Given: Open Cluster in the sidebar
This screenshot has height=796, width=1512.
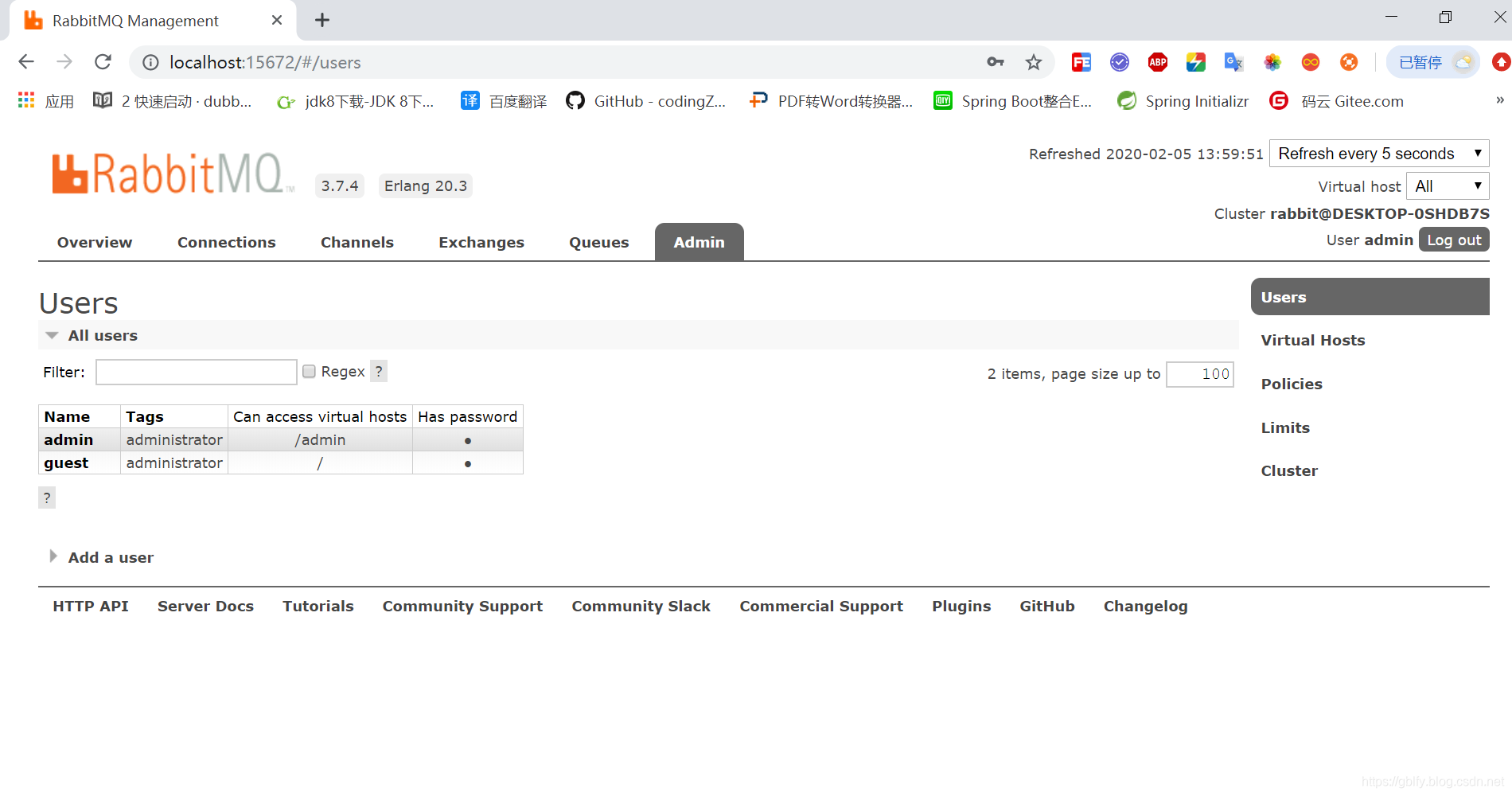Looking at the screenshot, I should point(1289,470).
